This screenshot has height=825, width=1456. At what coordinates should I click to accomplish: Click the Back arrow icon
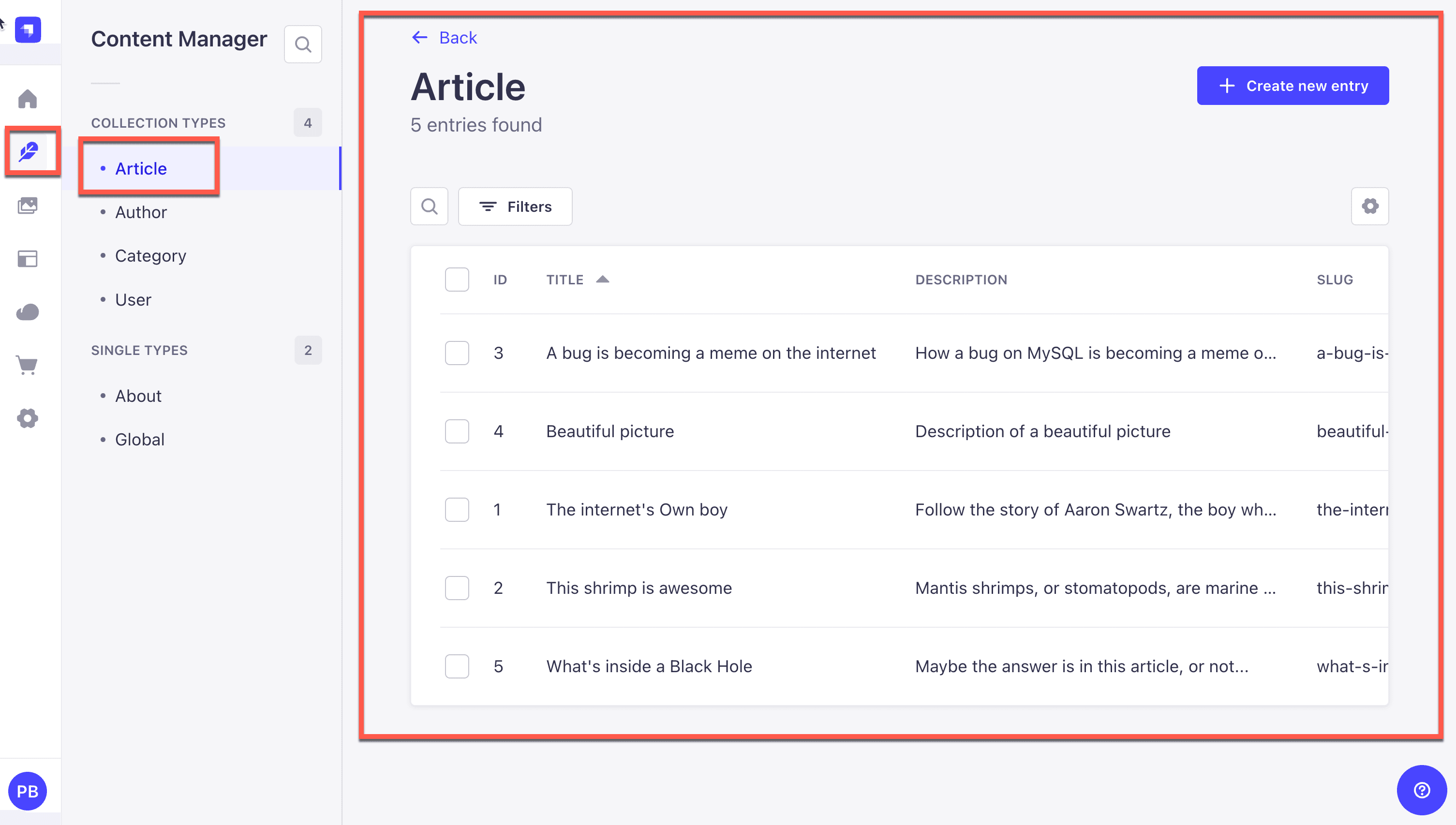point(419,37)
